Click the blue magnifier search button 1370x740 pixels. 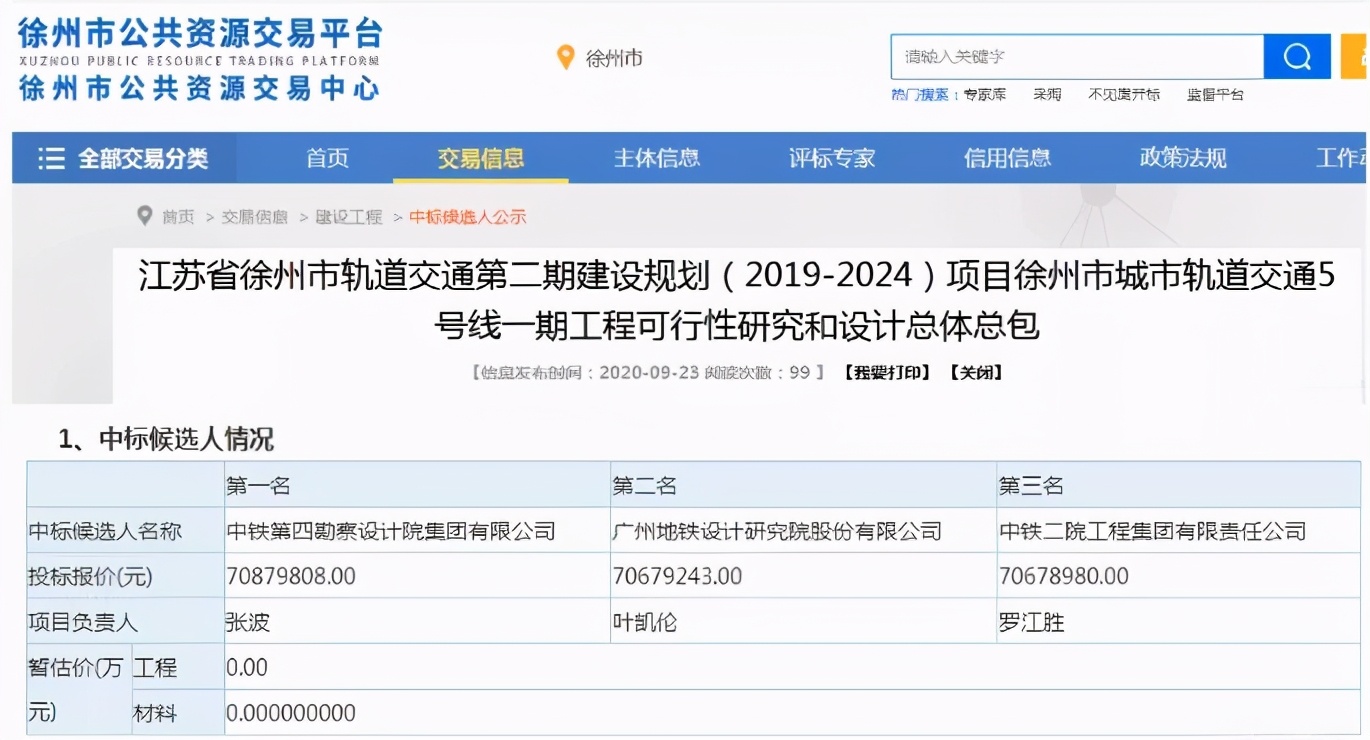pos(1297,57)
